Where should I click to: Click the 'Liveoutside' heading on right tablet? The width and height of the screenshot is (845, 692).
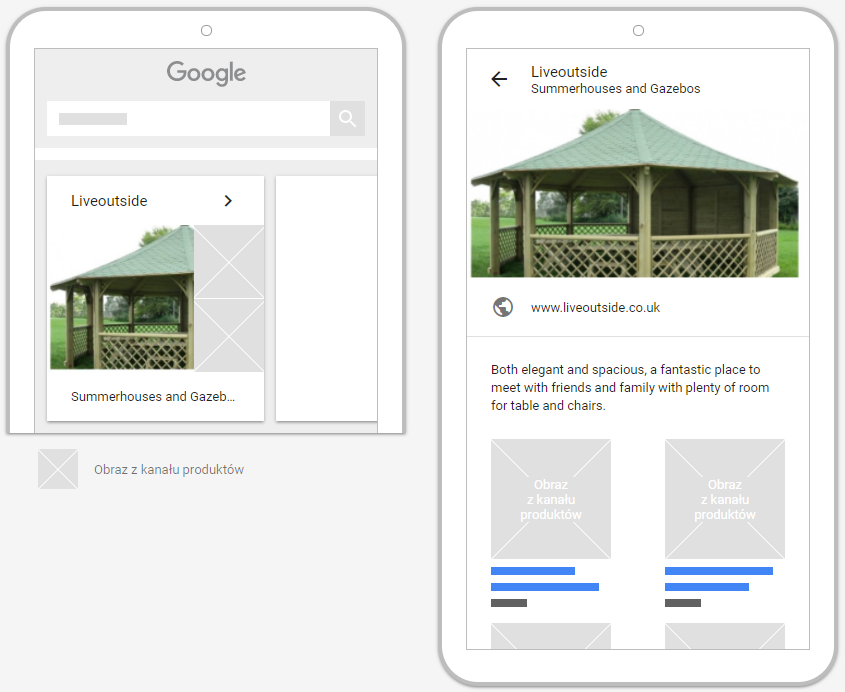[569, 72]
